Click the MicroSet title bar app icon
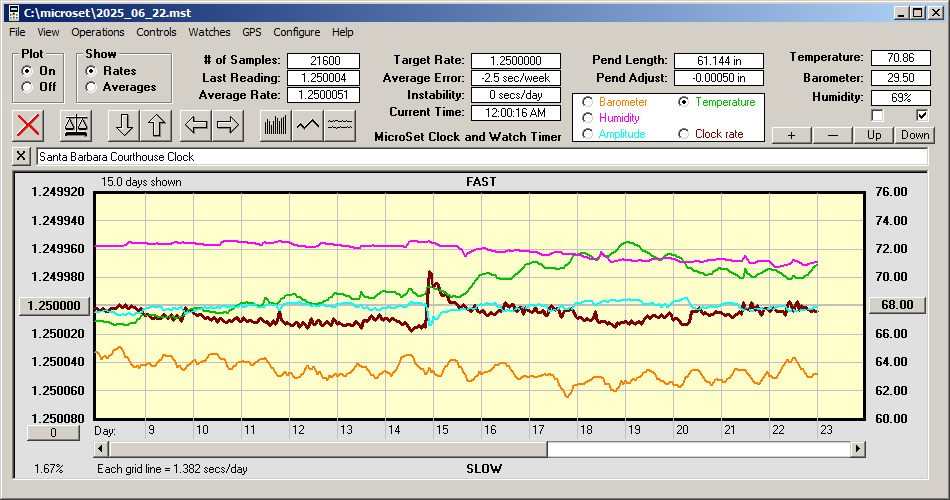950x500 pixels. pos(13,13)
